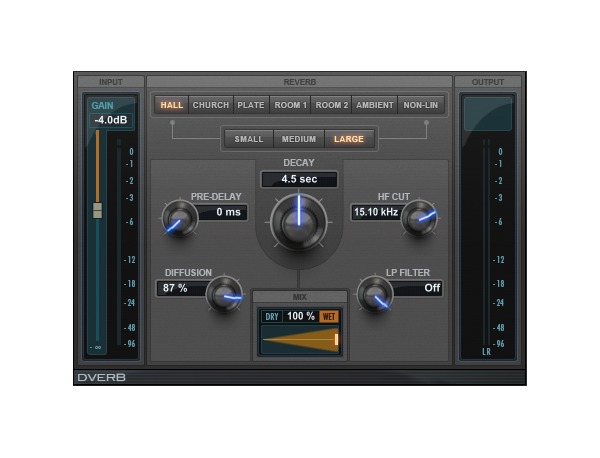Click the DECAY knob

[299, 223]
